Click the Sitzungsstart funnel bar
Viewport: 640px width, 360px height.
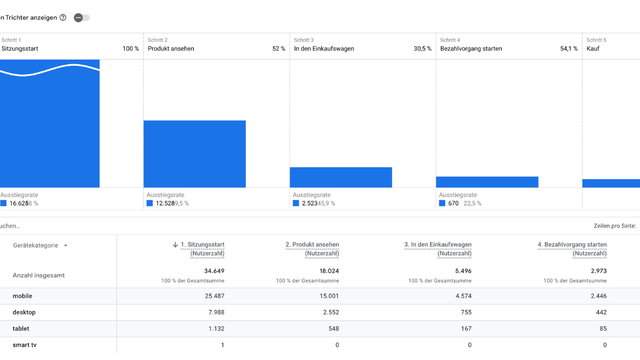click(50, 124)
